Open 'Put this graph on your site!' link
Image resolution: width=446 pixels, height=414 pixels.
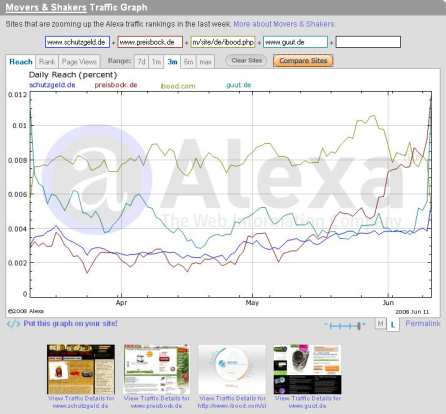(70, 323)
